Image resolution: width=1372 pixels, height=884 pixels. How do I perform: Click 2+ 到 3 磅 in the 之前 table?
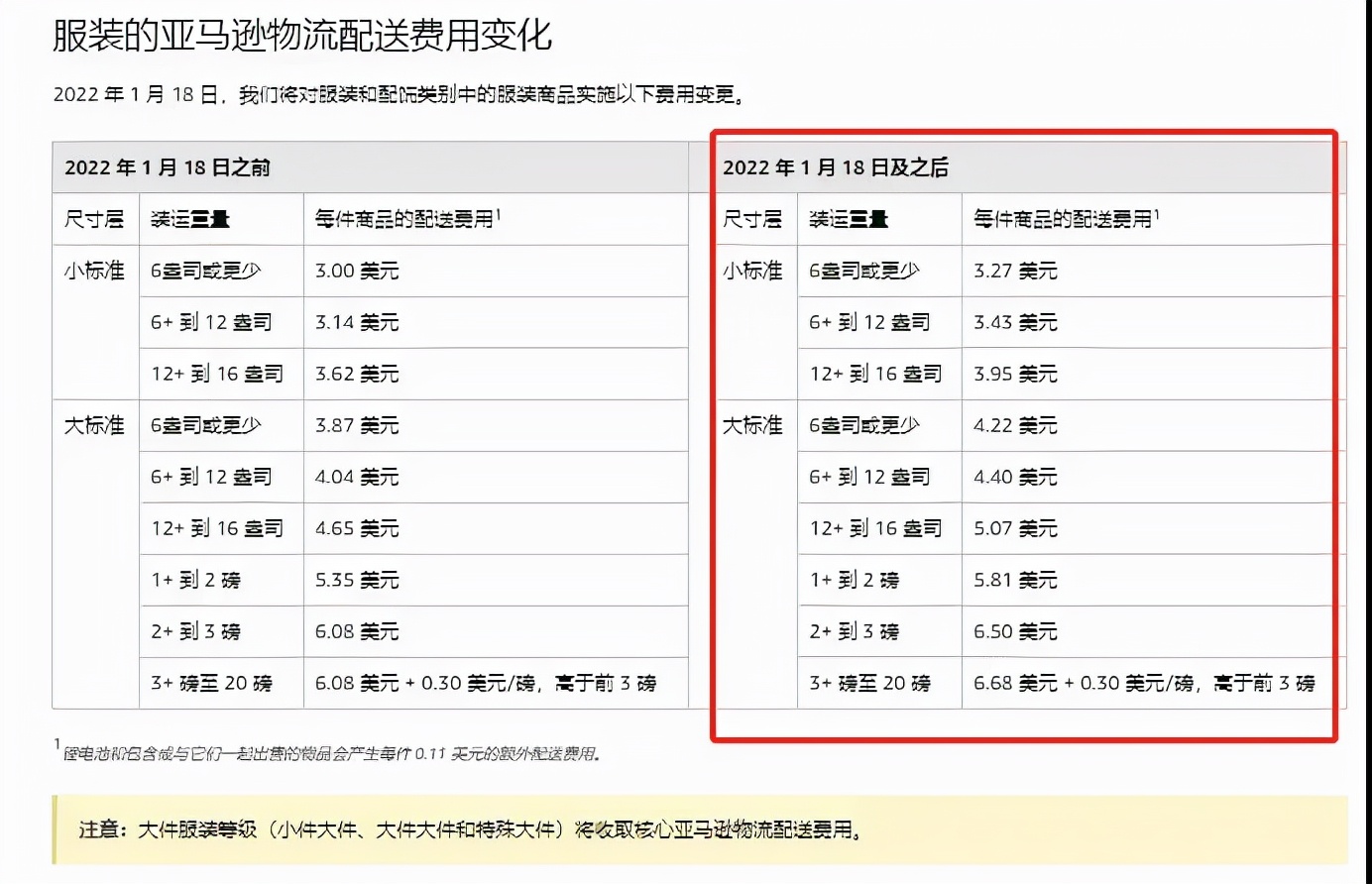point(195,631)
